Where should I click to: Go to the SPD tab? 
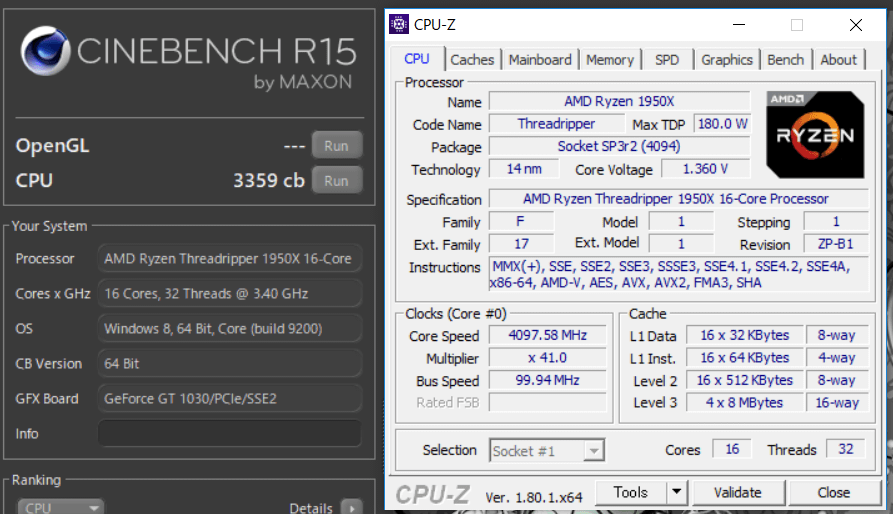[667, 60]
